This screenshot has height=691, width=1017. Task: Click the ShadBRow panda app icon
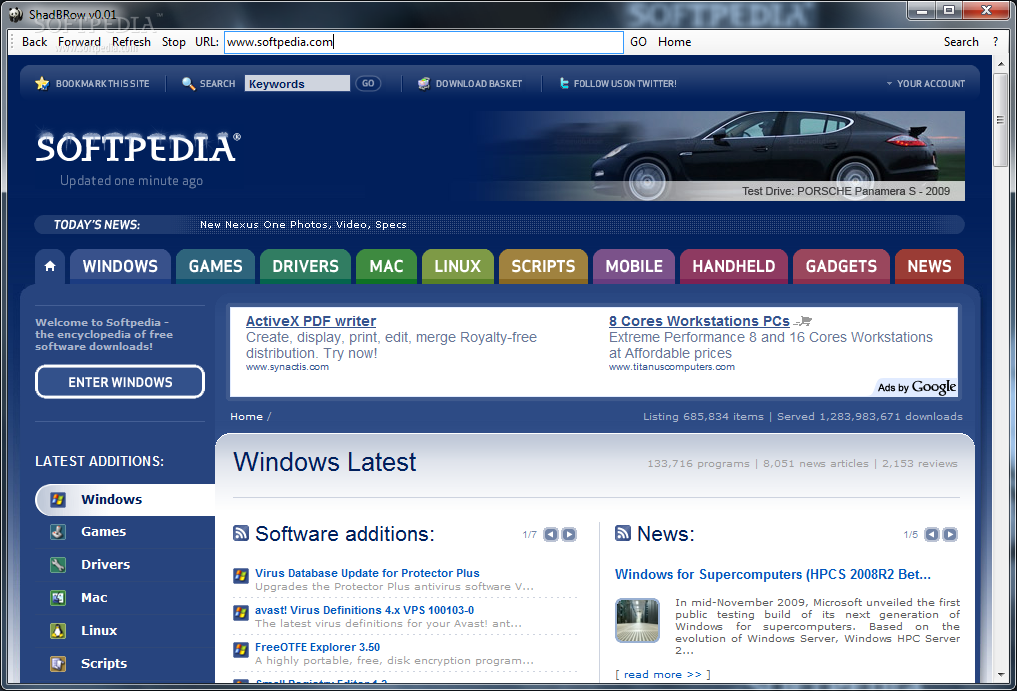(16, 14)
